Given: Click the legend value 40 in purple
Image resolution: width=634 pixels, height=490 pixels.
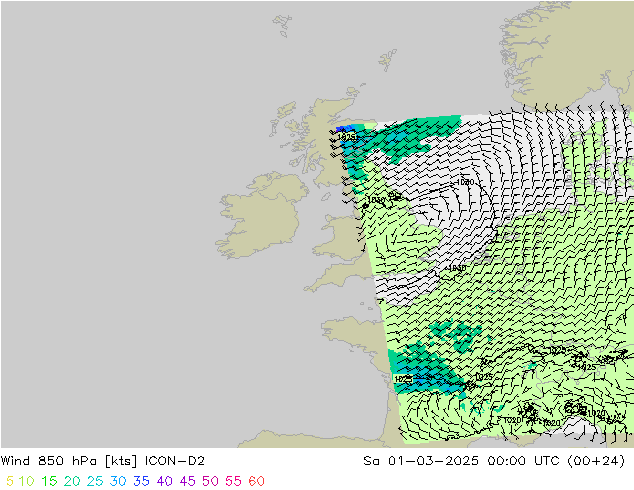Looking at the screenshot, I should 165,481.
